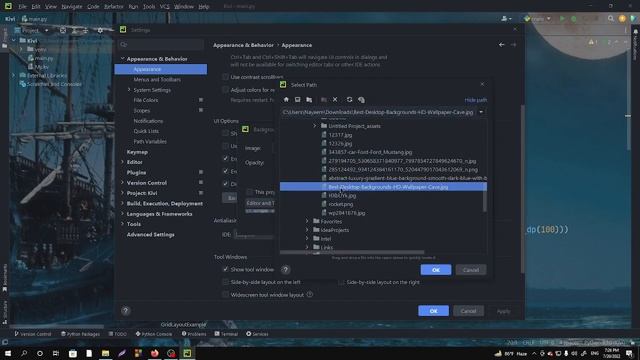Click rocket.png file icon
640x360 pixels.
pos(324,204)
